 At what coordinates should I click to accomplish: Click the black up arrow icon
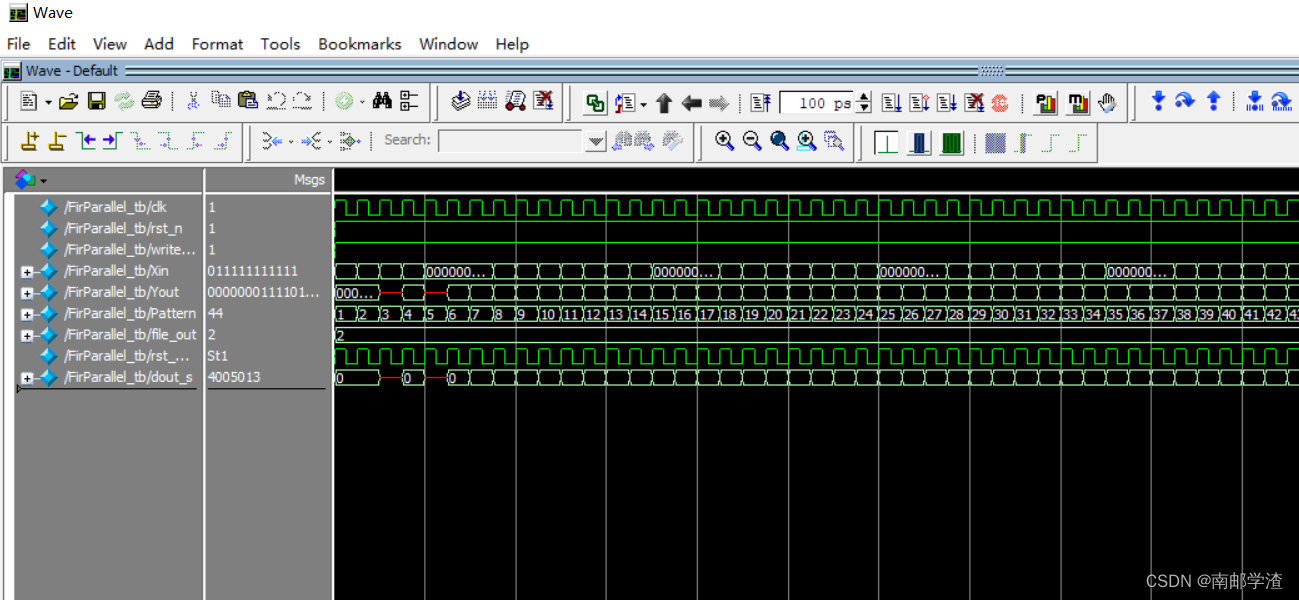click(x=664, y=103)
